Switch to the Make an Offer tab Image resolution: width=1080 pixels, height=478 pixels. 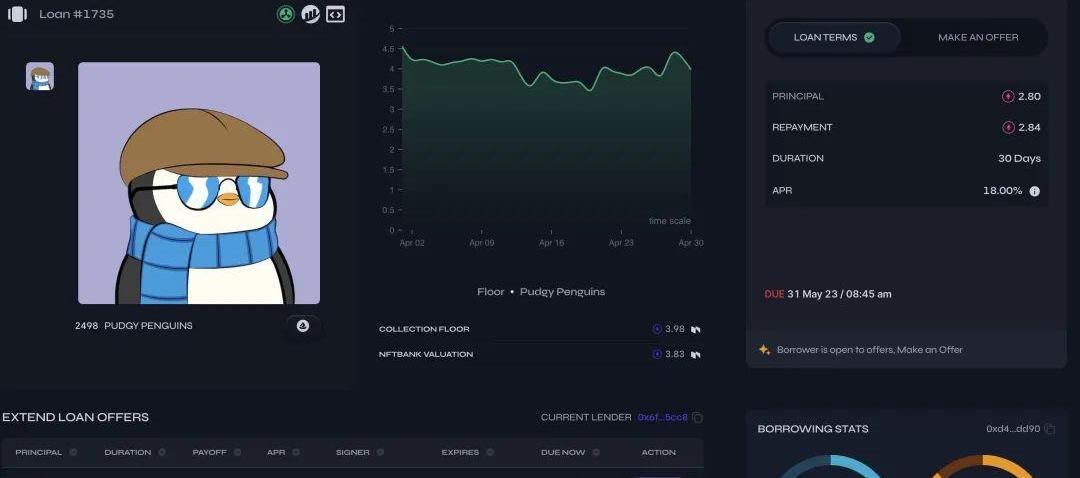pyautogui.click(x=977, y=38)
